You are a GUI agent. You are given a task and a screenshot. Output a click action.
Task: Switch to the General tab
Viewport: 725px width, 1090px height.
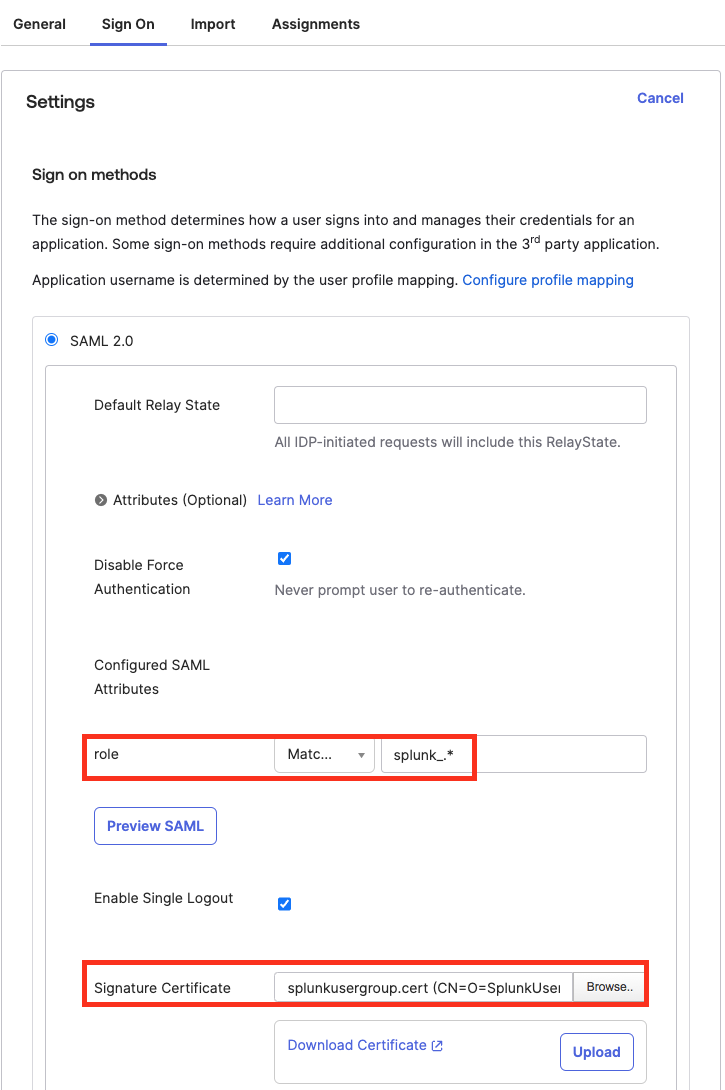click(39, 23)
